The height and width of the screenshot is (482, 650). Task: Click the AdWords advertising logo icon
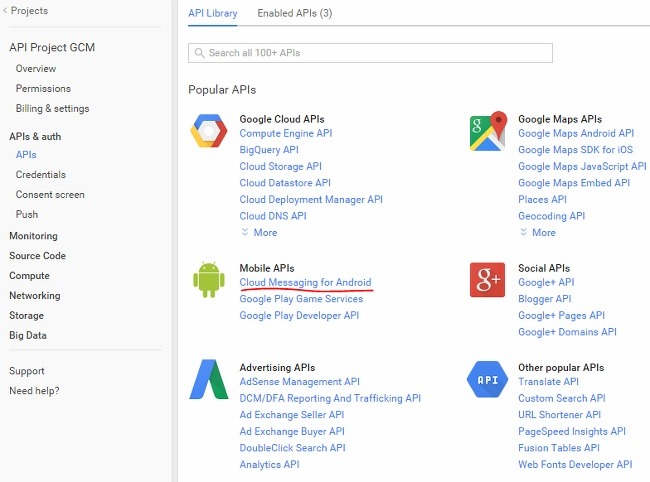point(209,379)
